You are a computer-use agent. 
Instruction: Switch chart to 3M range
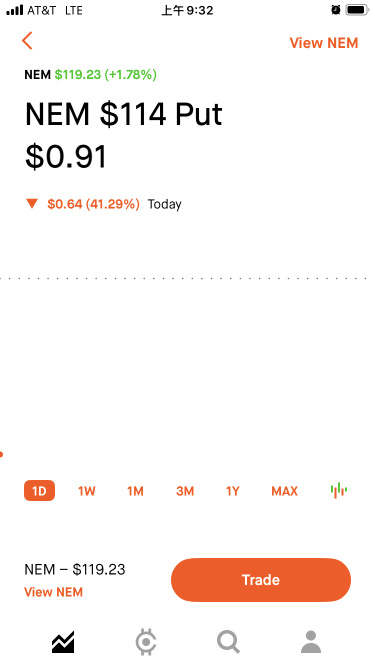(185, 491)
